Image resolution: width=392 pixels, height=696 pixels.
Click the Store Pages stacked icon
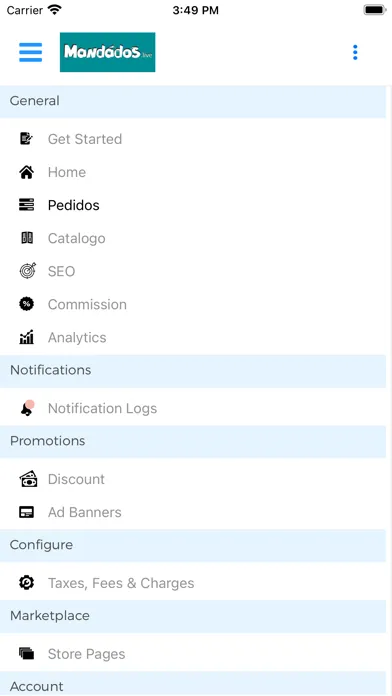tap(27, 653)
